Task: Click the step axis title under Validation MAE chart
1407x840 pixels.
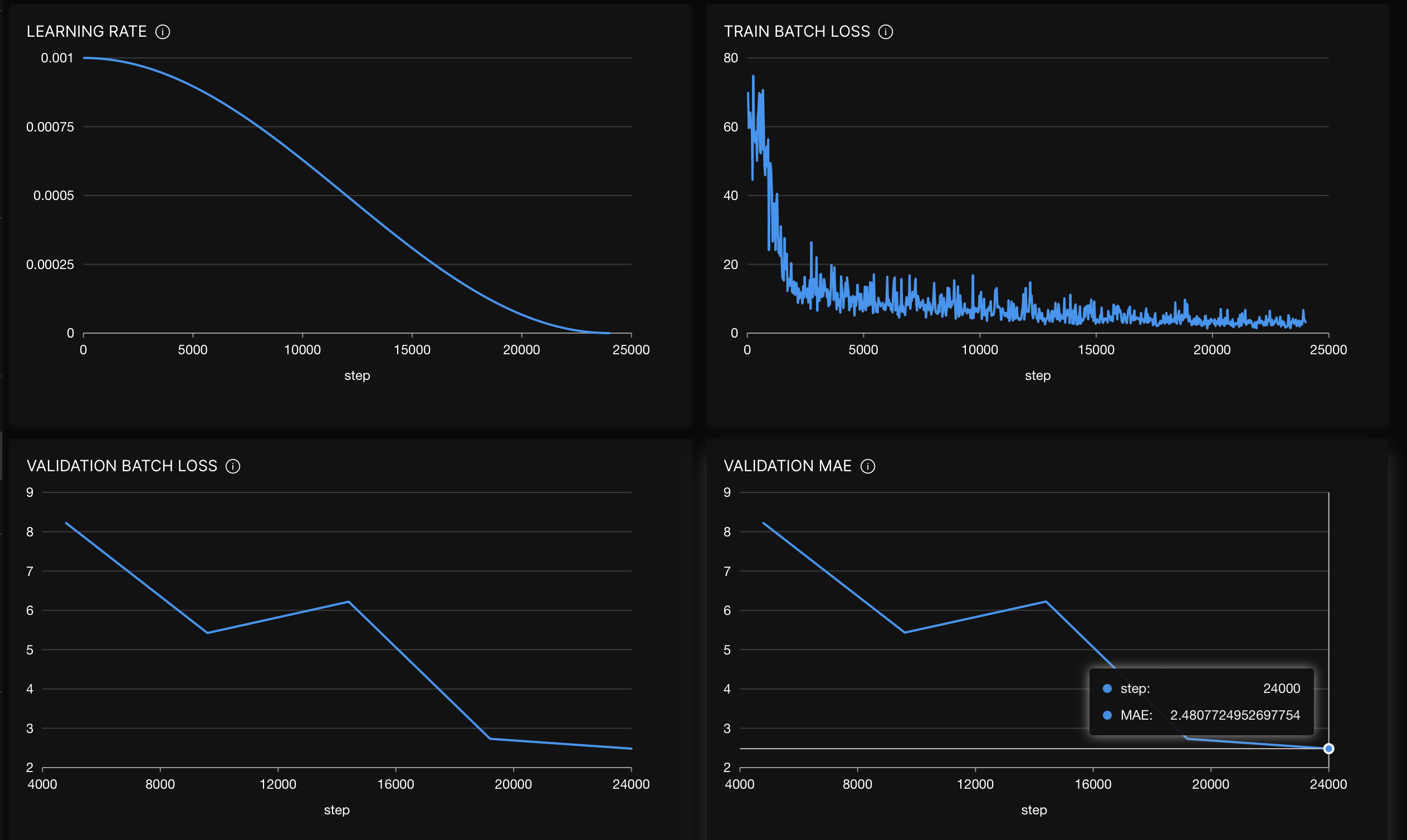Action: pos(1034,810)
